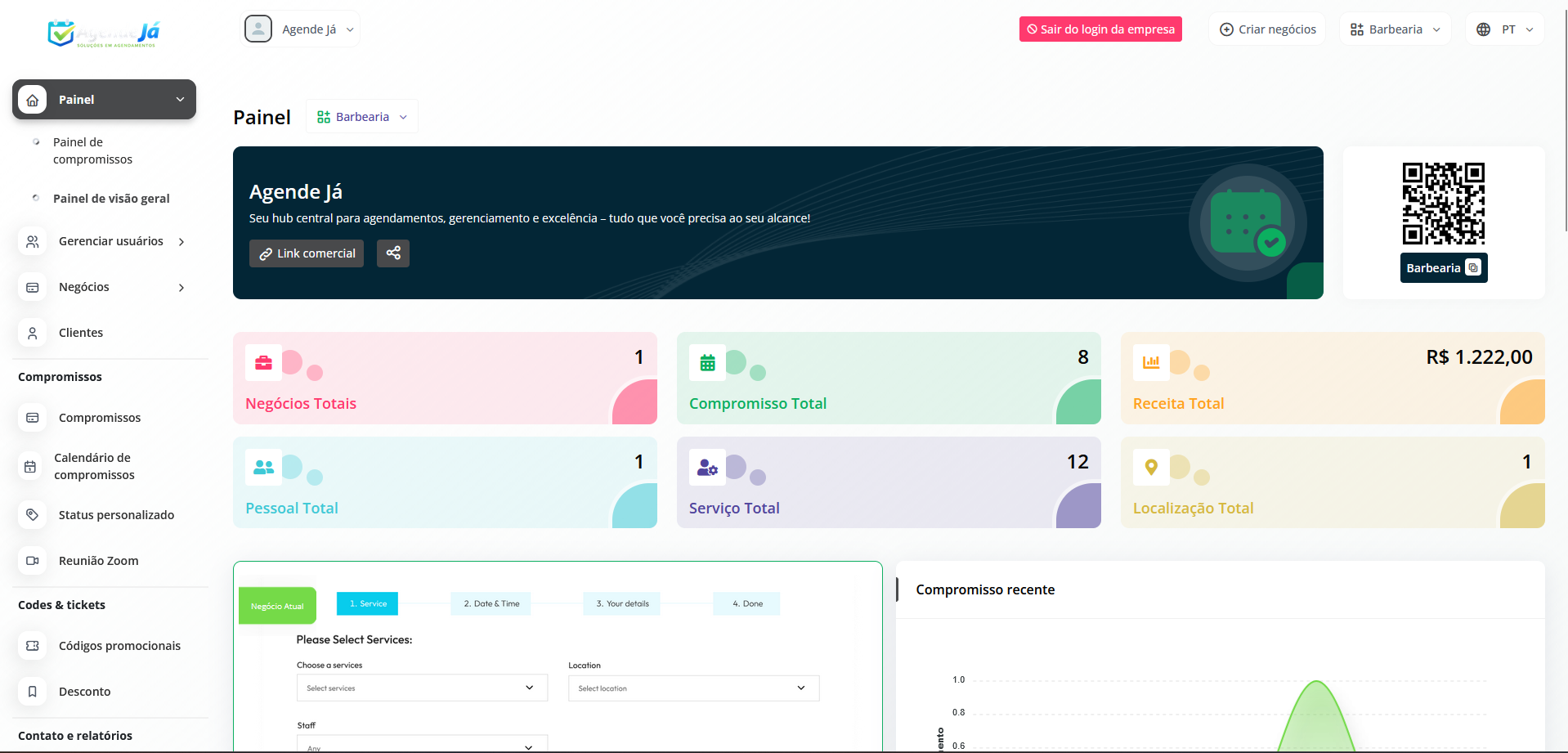Click the Reunião Zoom camera icon

click(x=33, y=561)
